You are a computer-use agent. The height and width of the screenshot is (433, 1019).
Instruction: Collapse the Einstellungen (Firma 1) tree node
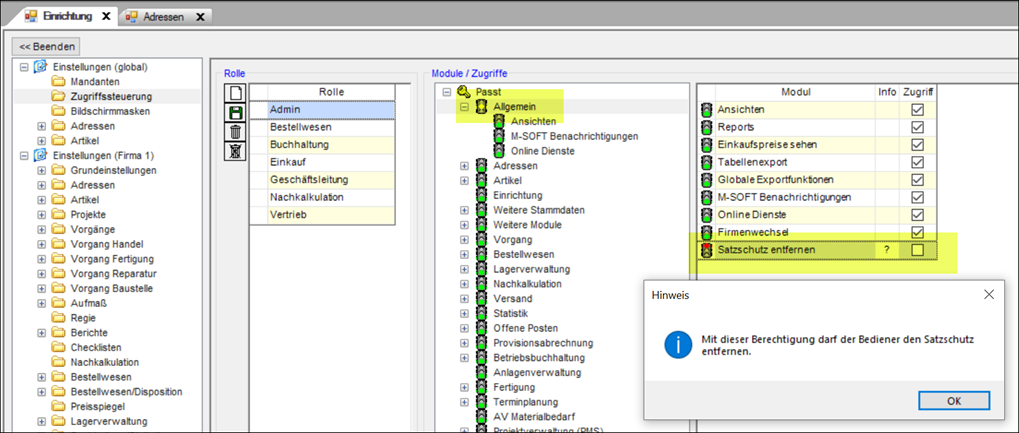(24, 155)
